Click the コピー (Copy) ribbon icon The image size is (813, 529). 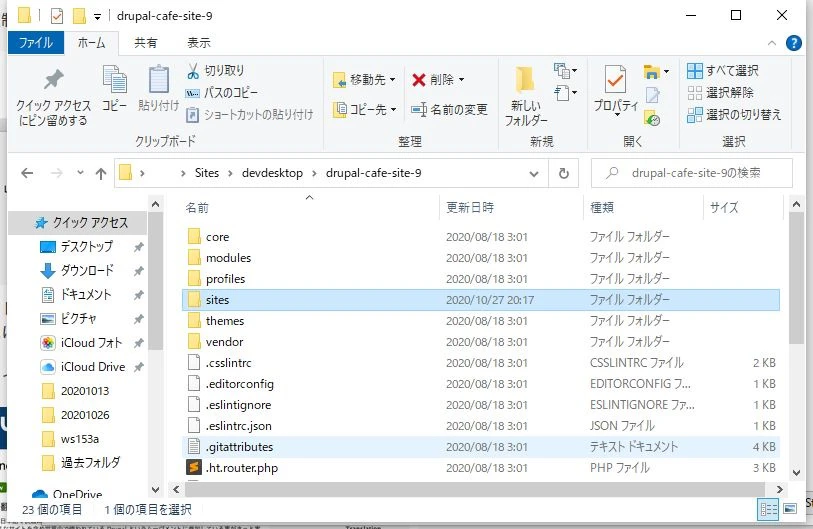pyautogui.click(x=115, y=79)
